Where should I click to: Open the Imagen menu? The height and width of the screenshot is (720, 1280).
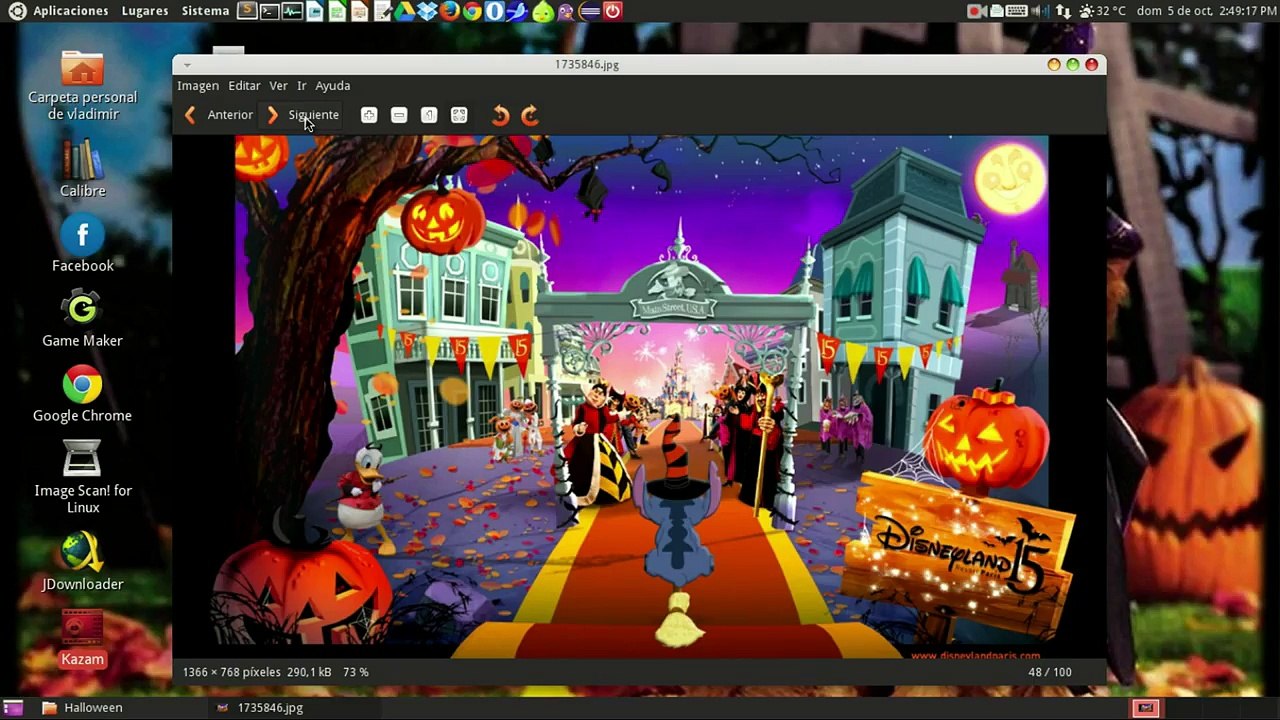[x=198, y=86]
